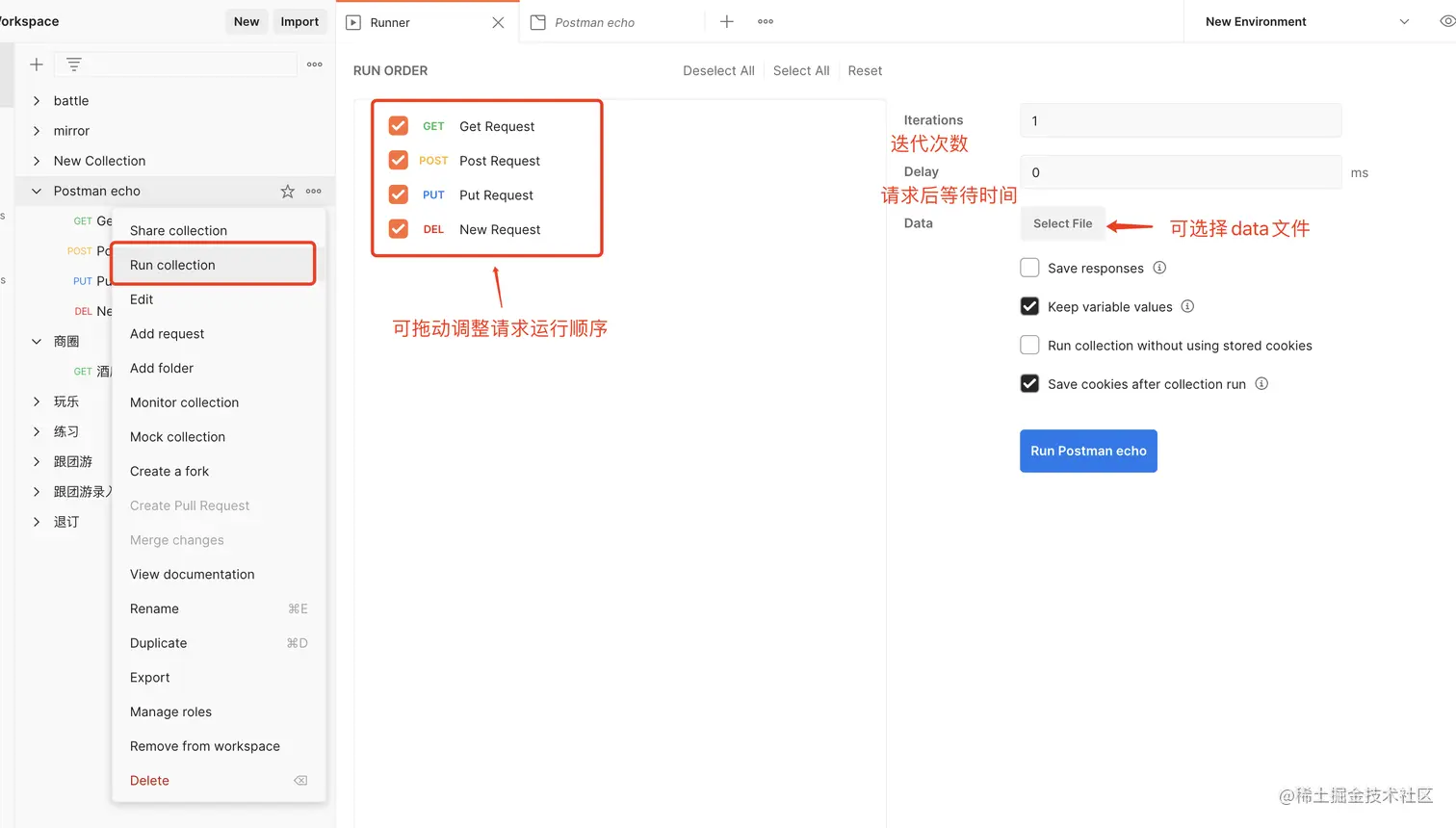
Task: Click Reset in run order
Action: coord(865,70)
